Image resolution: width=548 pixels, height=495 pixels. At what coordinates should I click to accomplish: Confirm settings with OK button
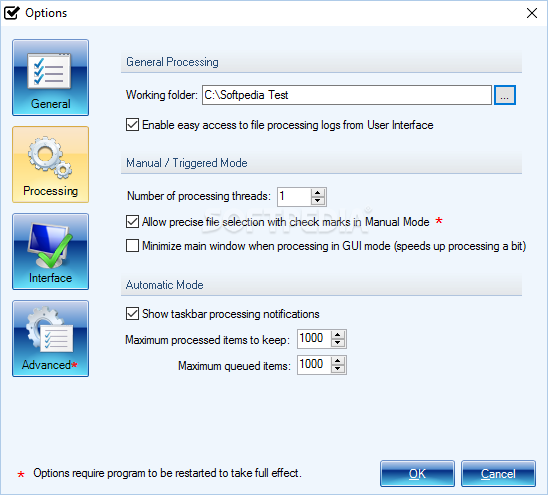(x=417, y=474)
